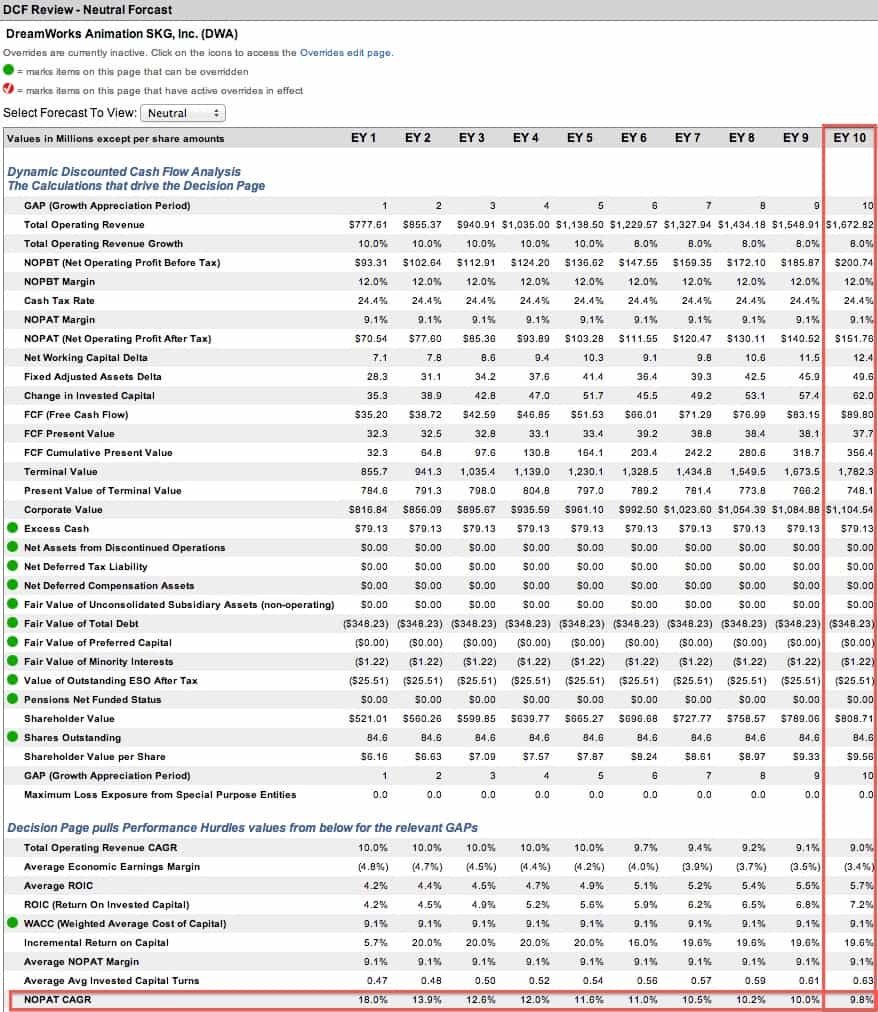Click the Average Economic Earnings Margin label
This screenshot has height=1012, width=878.
(112, 867)
